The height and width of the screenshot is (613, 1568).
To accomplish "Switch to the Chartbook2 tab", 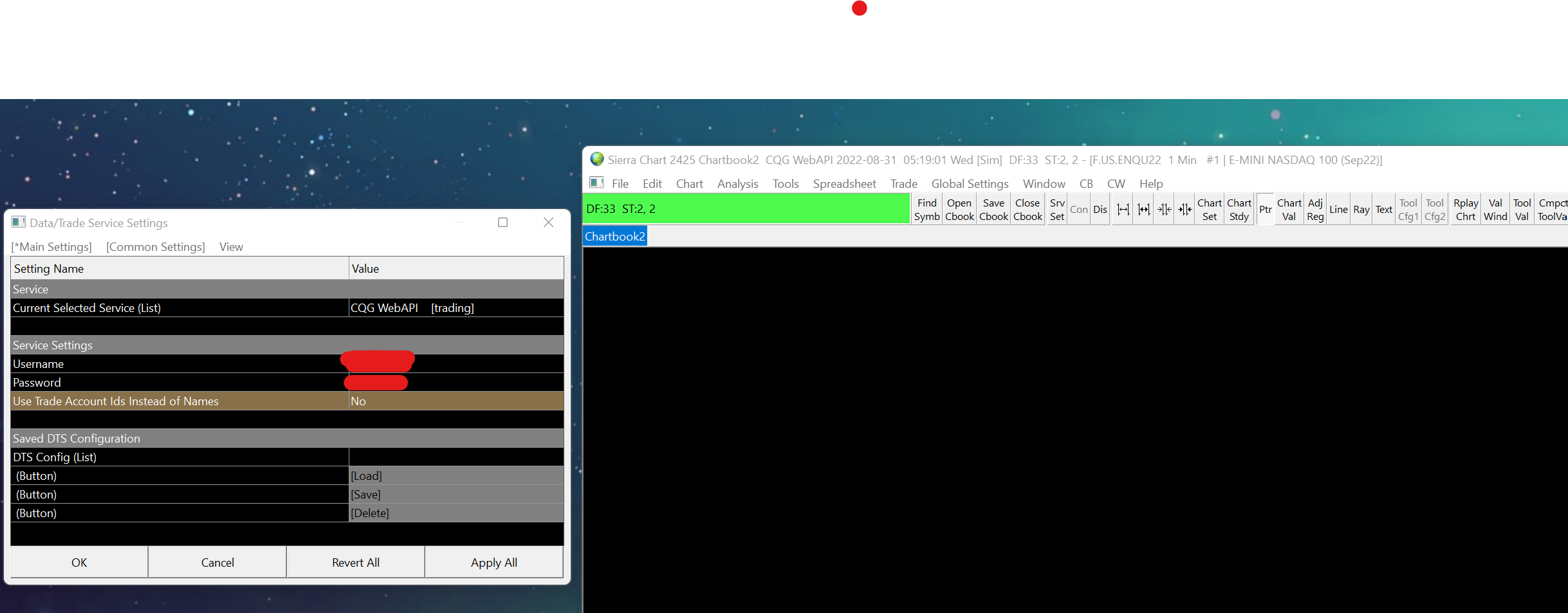I will click(614, 236).
